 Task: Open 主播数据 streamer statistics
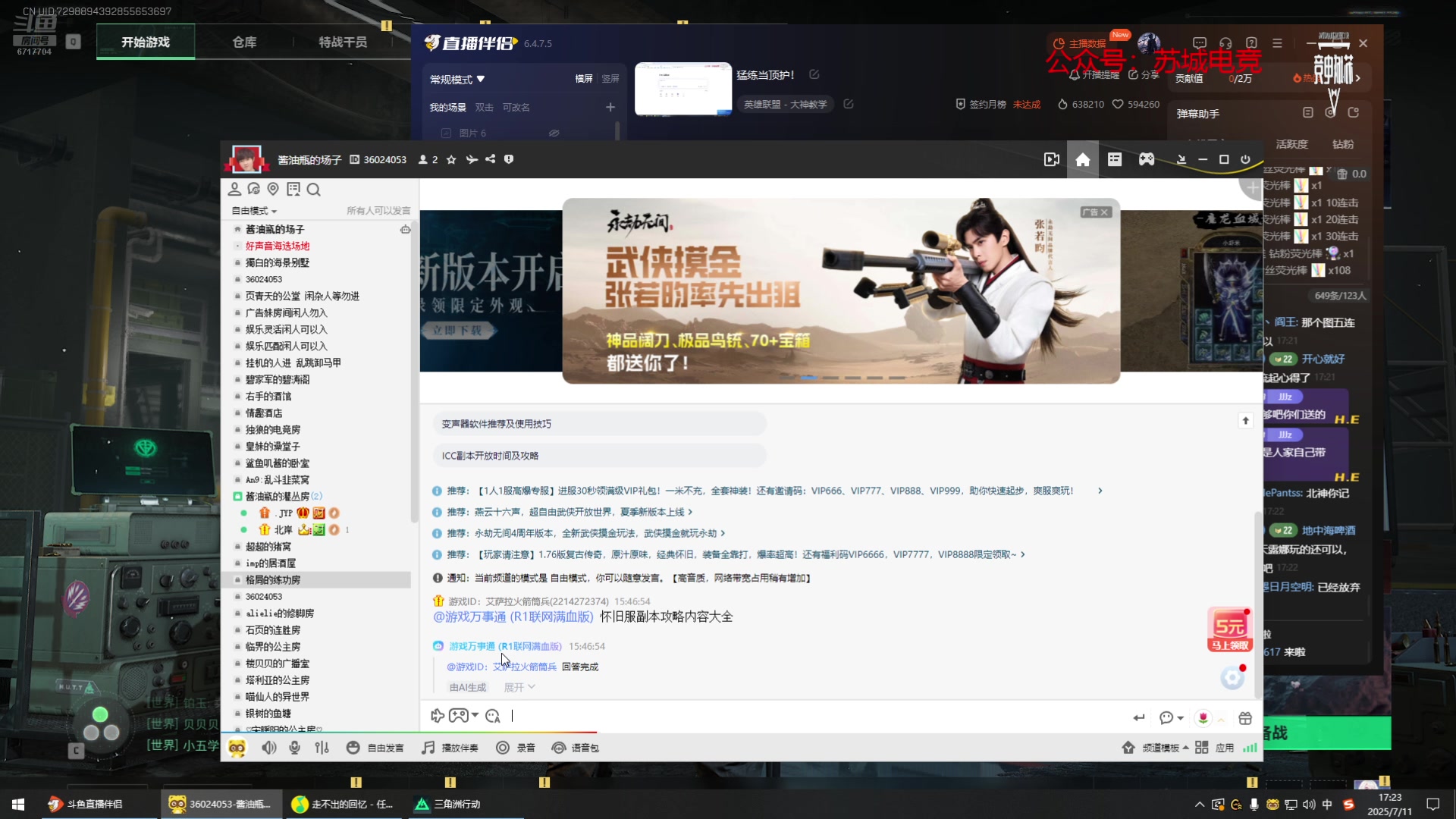coord(1080,44)
